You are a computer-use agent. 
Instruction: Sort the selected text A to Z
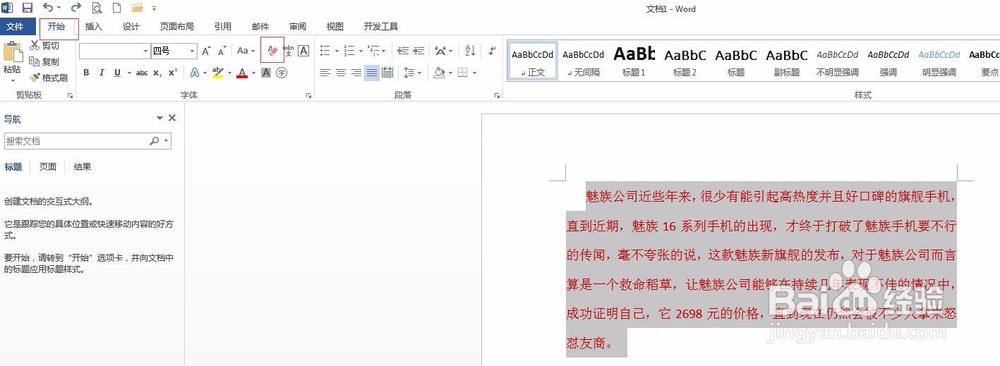point(470,50)
